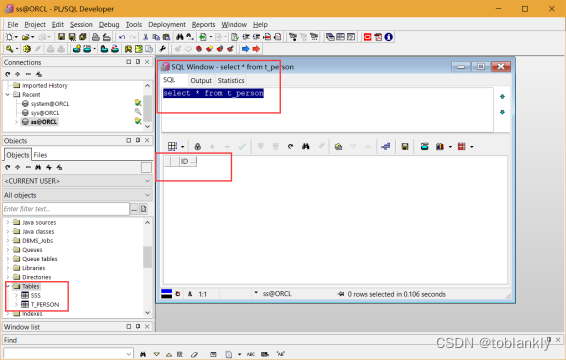Click the ID column header in the result grid
This screenshot has height=360, width=566.
point(188,161)
